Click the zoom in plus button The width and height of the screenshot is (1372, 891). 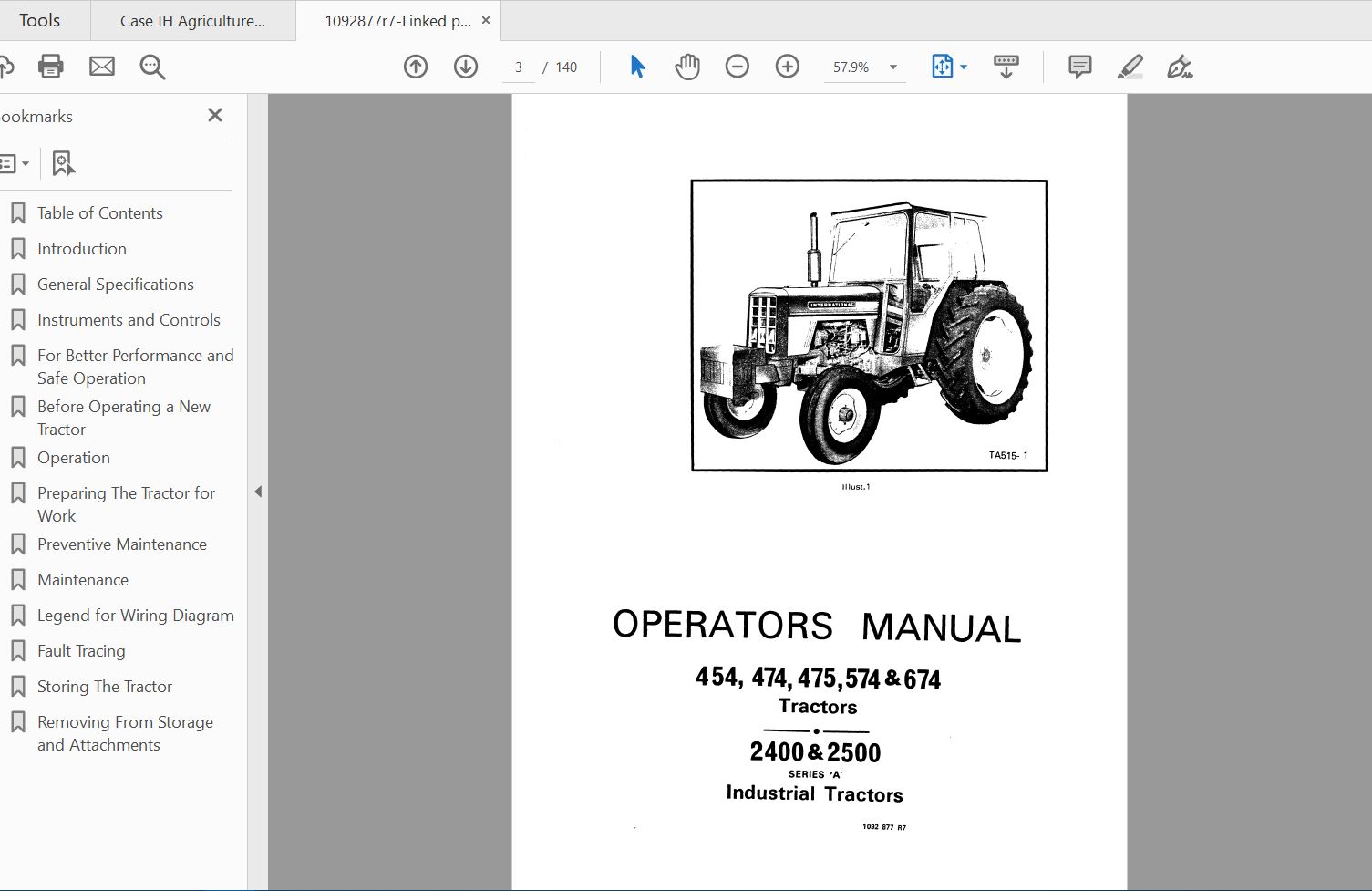coord(788,67)
